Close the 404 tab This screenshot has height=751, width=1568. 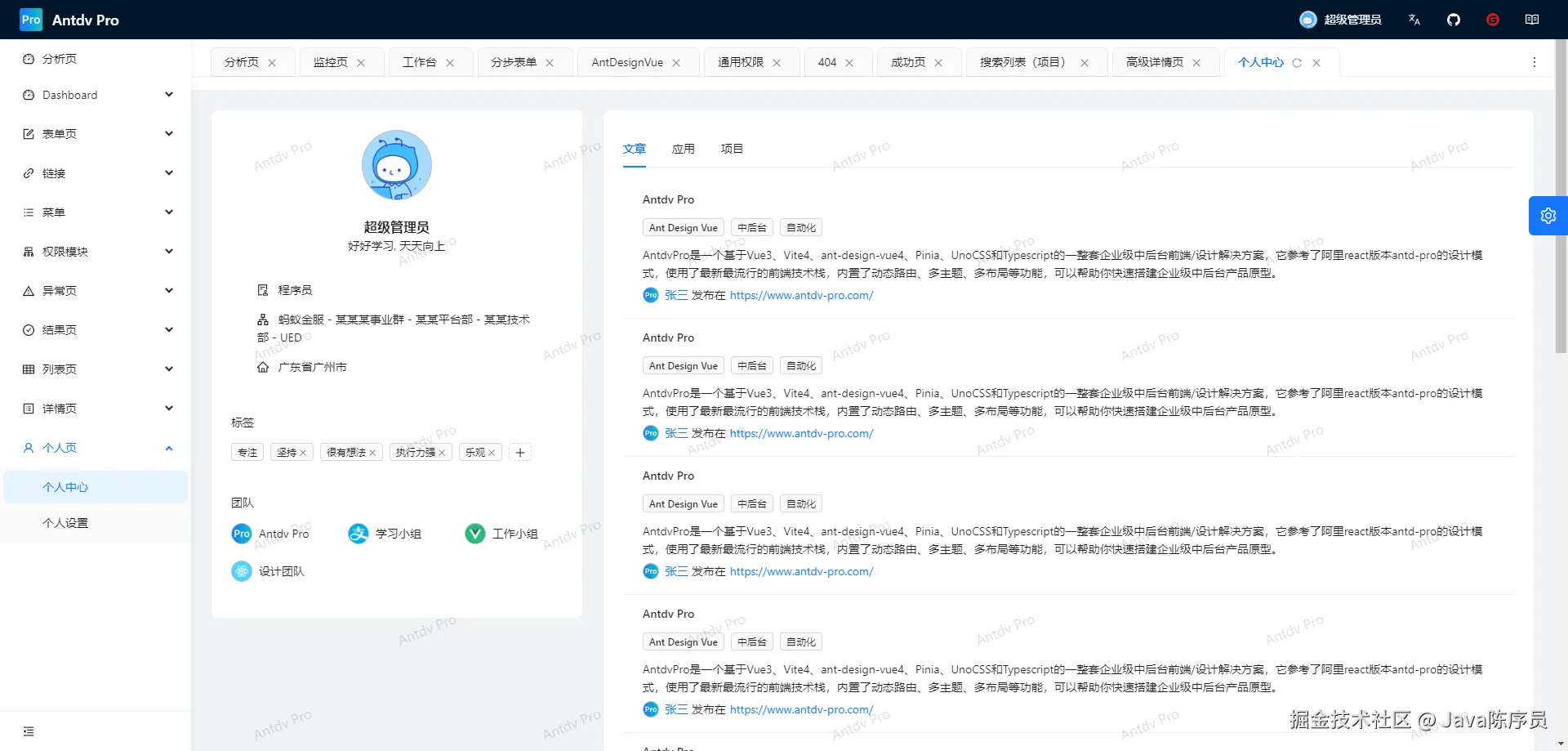(849, 63)
